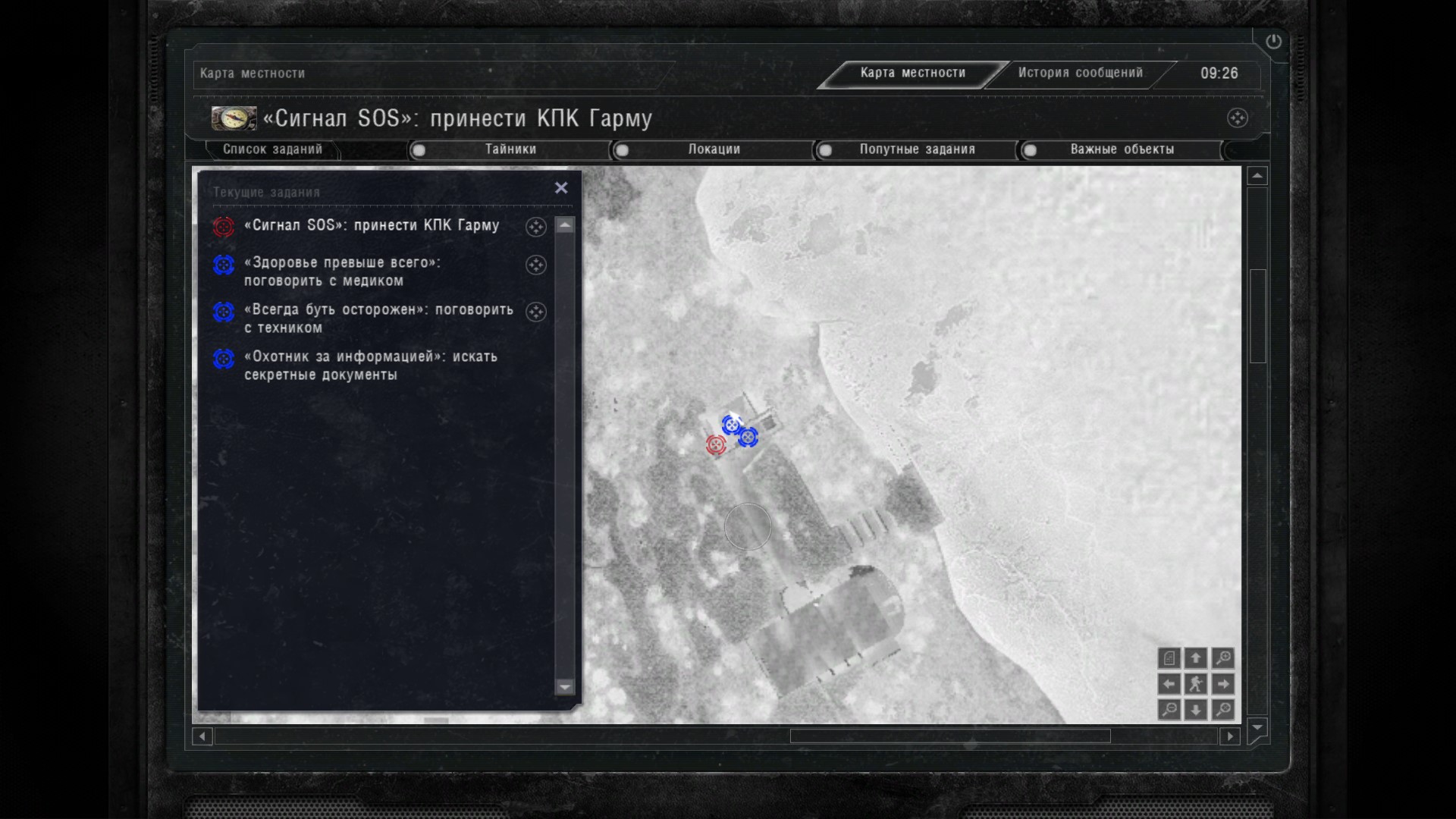Image resolution: width=1456 pixels, height=819 pixels.
Task: Pan the map right with the arrow button
Action: [1223, 684]
